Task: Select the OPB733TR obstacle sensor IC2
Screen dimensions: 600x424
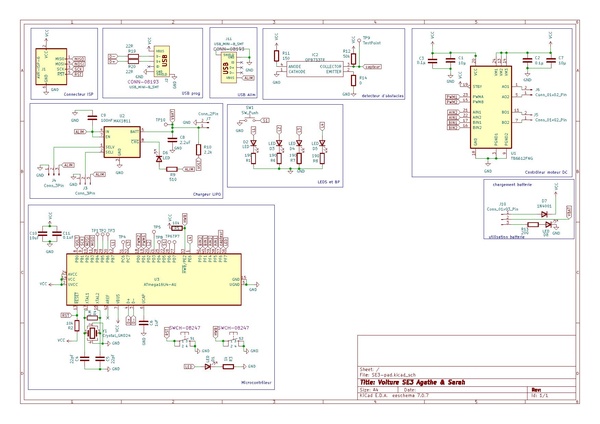Action: click(x=315, y=67)
